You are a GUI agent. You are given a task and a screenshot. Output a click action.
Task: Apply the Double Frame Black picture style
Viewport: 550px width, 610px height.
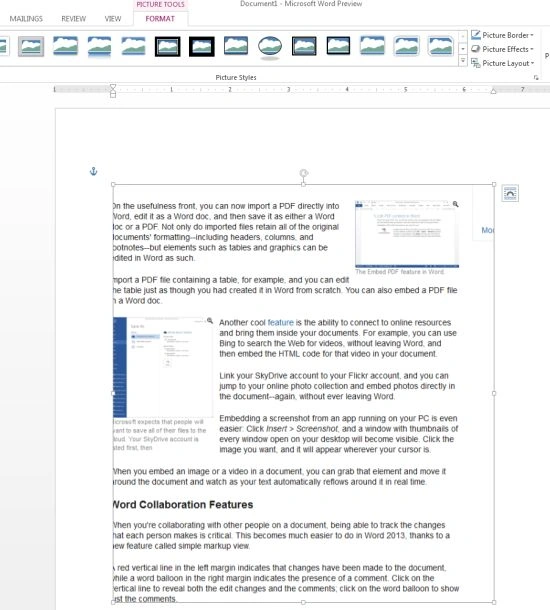click(x=168, y=46)
